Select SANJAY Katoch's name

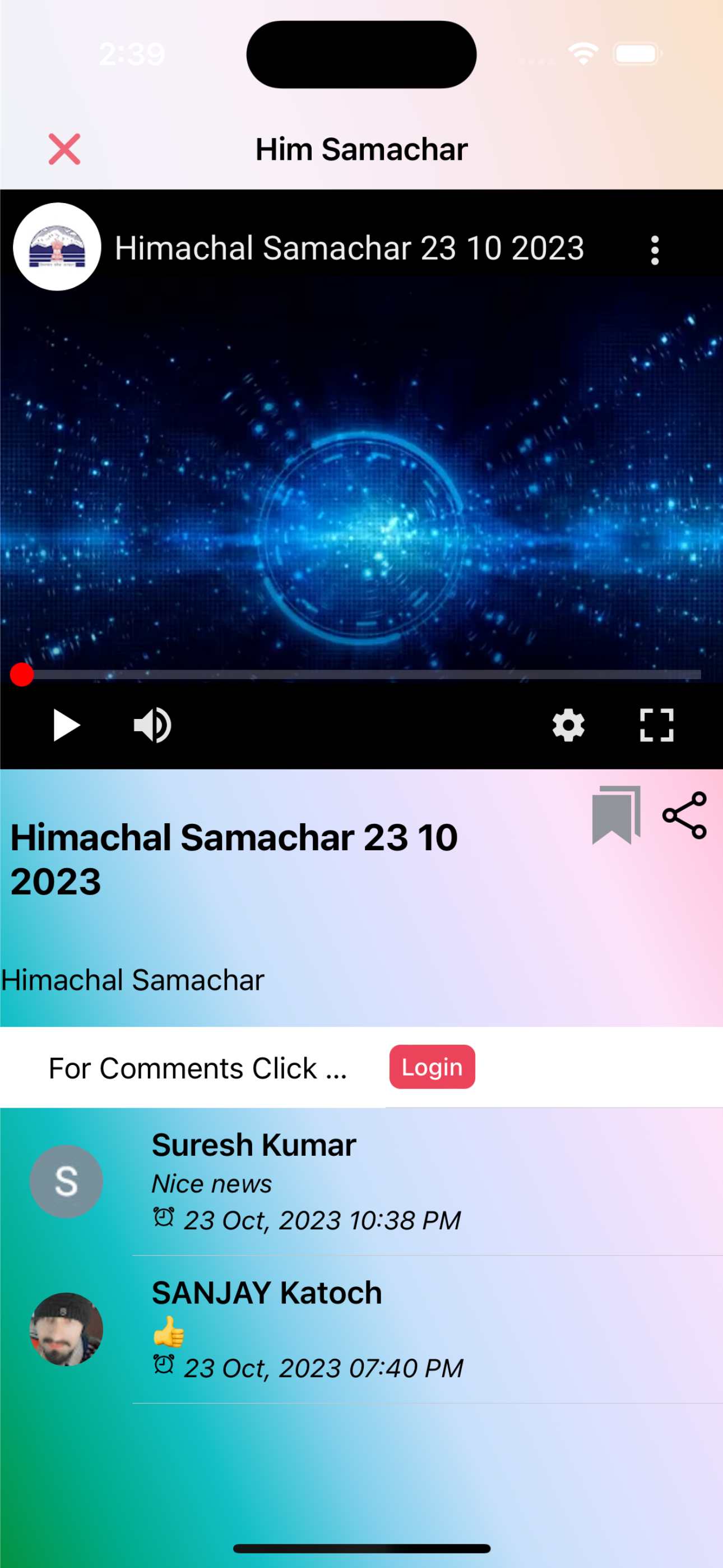click(267, 1292)
